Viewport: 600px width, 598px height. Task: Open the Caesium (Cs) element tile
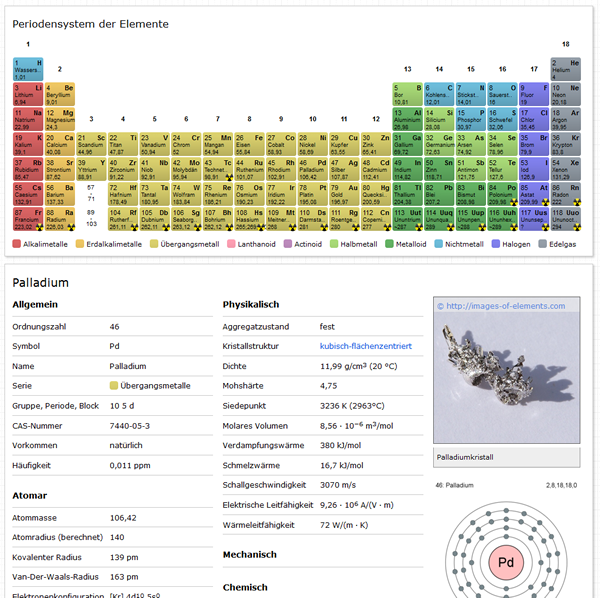click(28, 194)
